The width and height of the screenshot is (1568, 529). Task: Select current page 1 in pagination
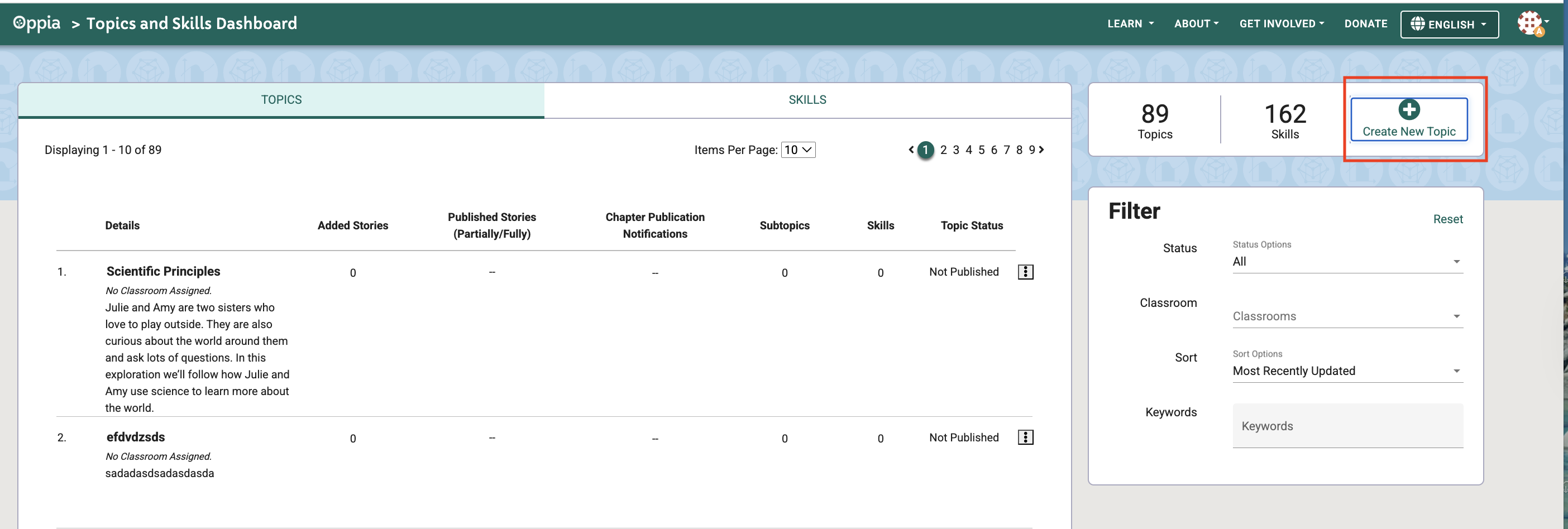pos(925,150)
